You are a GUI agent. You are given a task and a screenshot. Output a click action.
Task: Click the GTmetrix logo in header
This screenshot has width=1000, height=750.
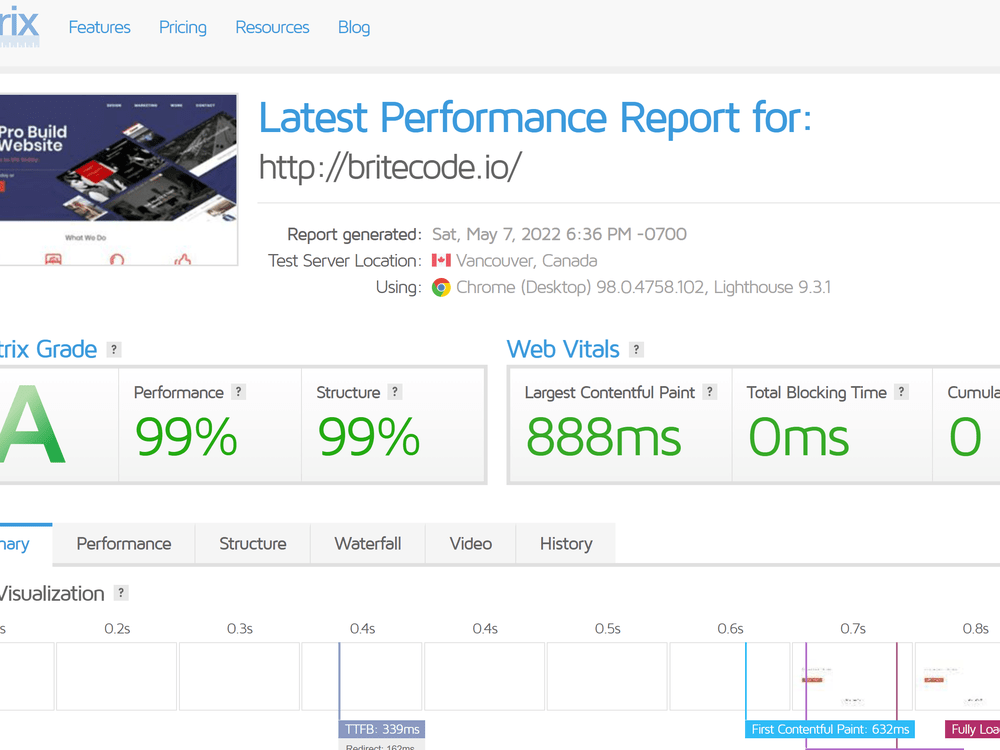(19, 27)
